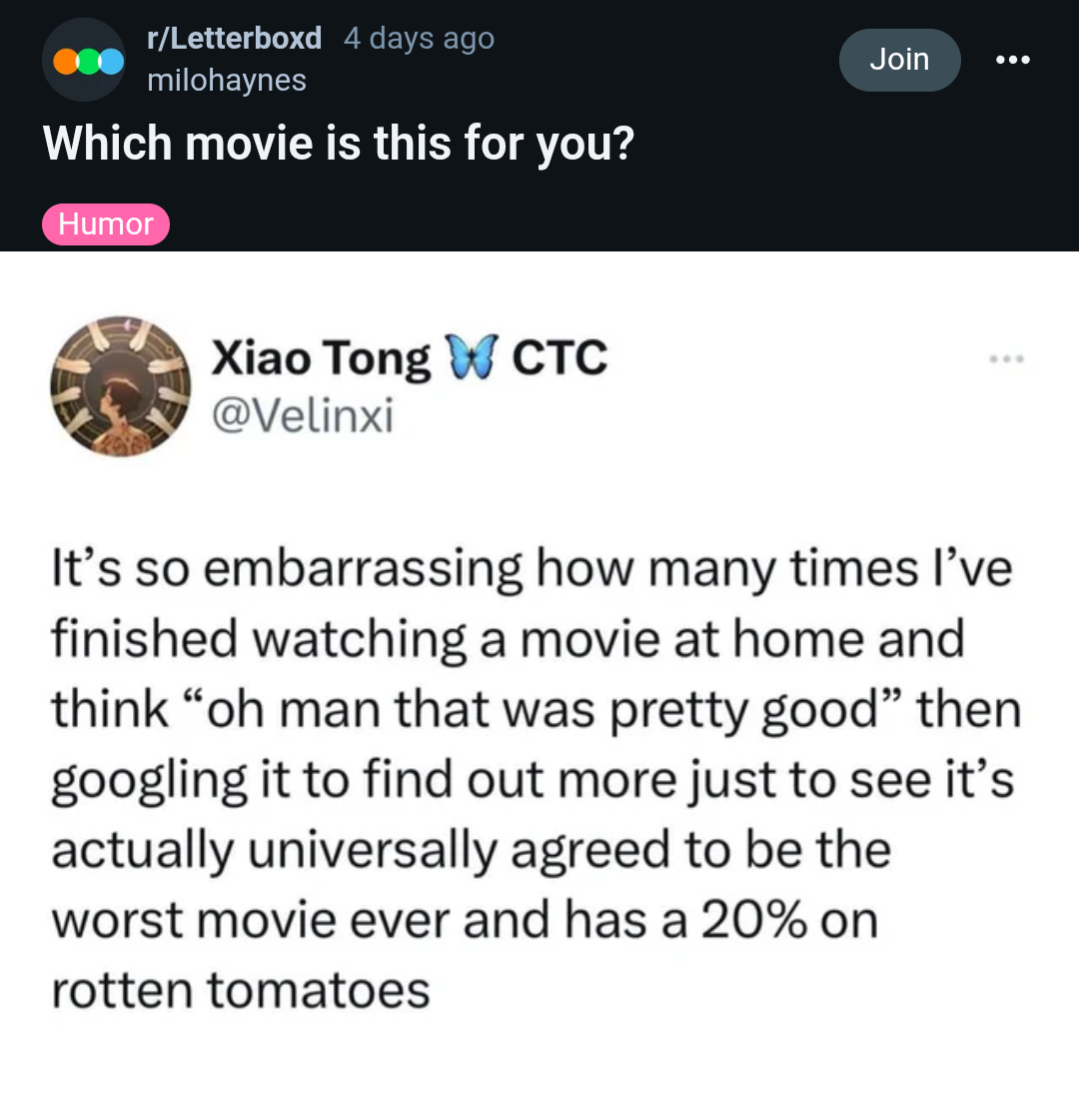Click the "20%" figure in the tweet
Viewport: 1079px width, 1119px height.
[x=756, y=920]
